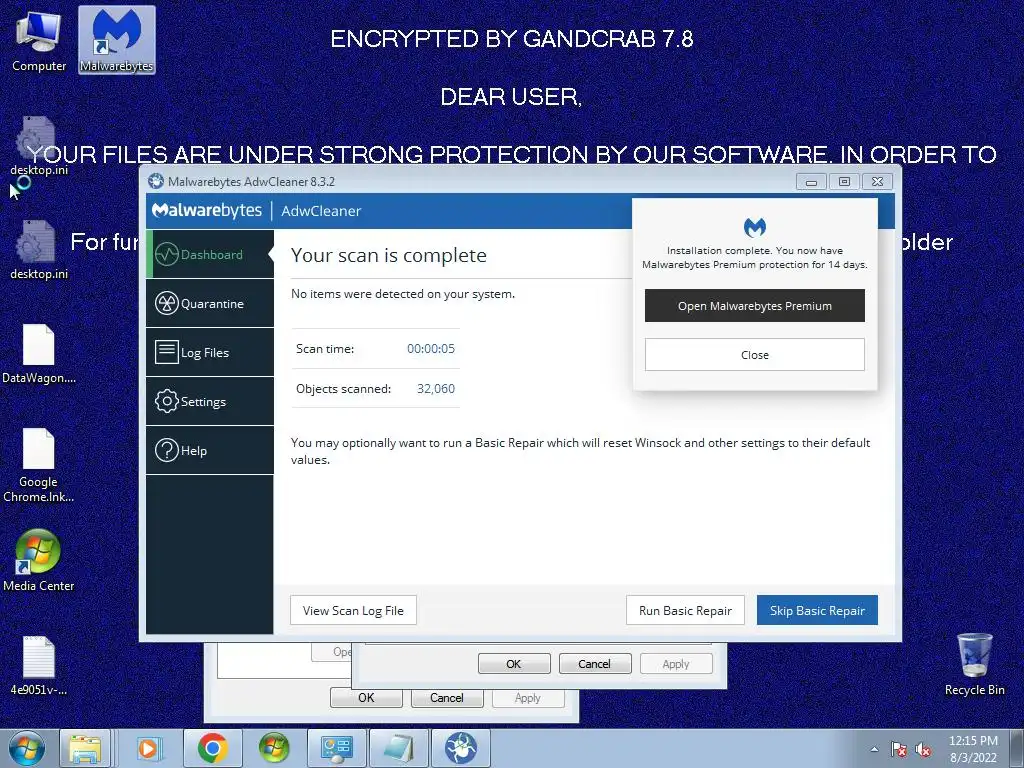Click Cancel in the front background dialog
1024x768 pixels.
coord(594,664)
